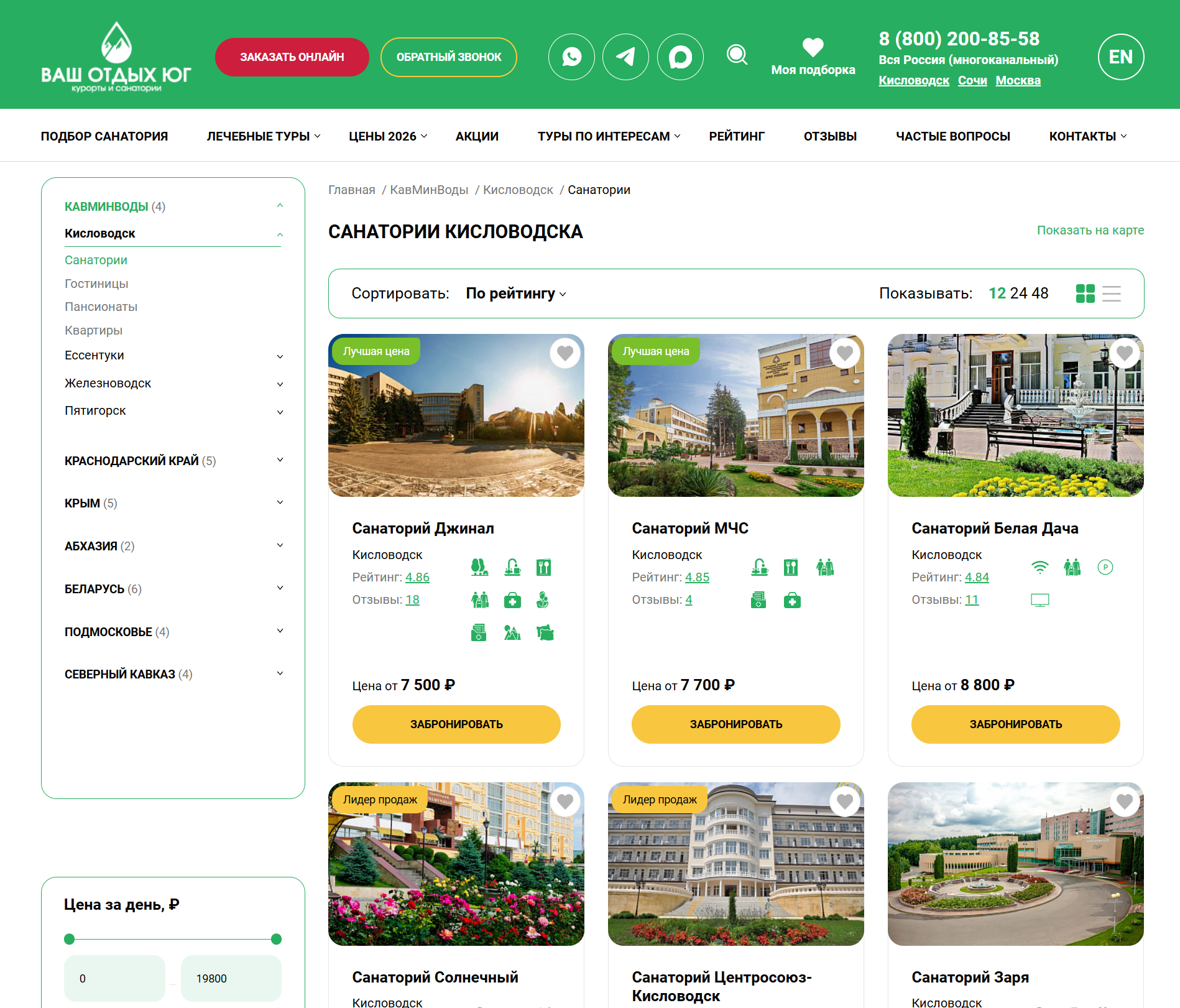1180x1008 pixels.
Task: Open the Моя подборка heart icon
Action: 813,48
